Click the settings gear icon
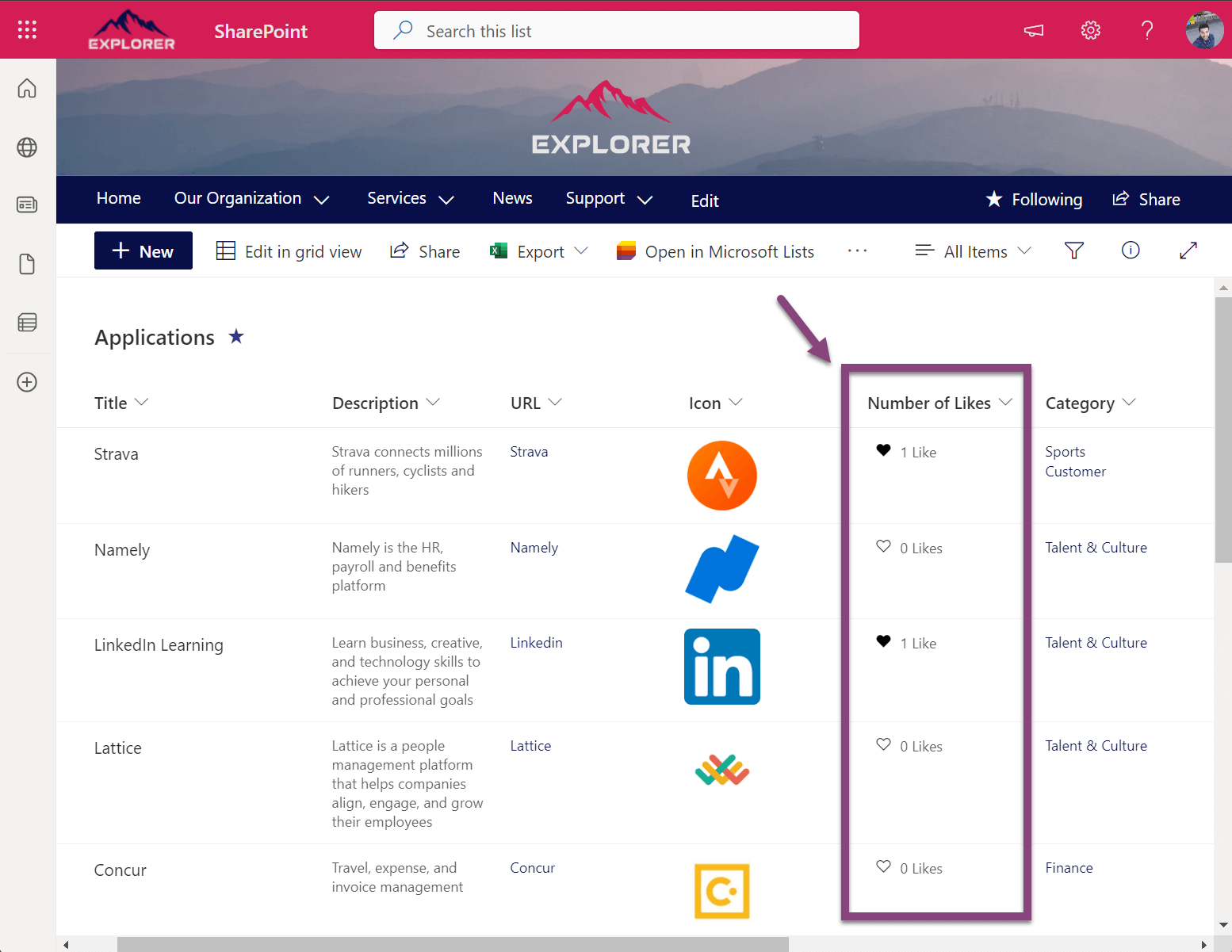This screenshot has width=1232, height=952. click(x=1090, y=30)
